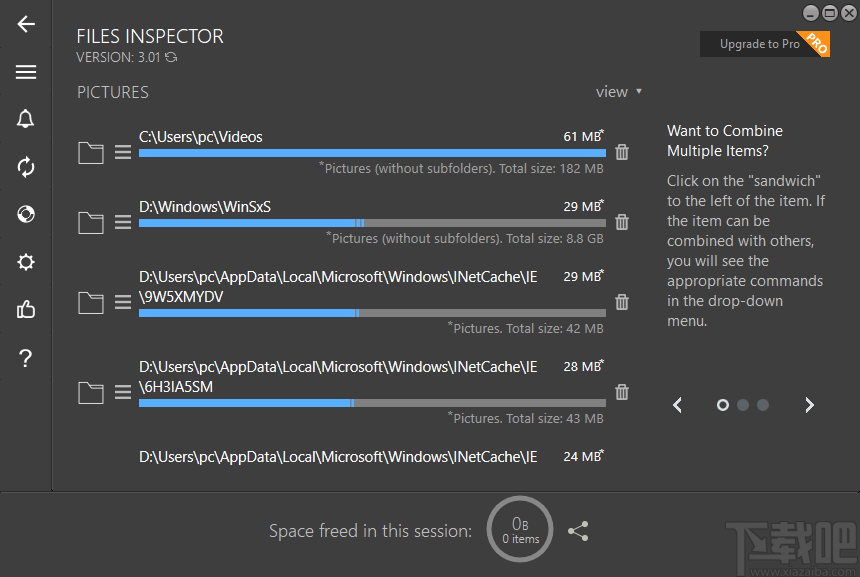Viewport: 860px width, 577px height.
Task: Click the share icon beside space freed counter
Action: pyautogui.click(x=578, y=531)
